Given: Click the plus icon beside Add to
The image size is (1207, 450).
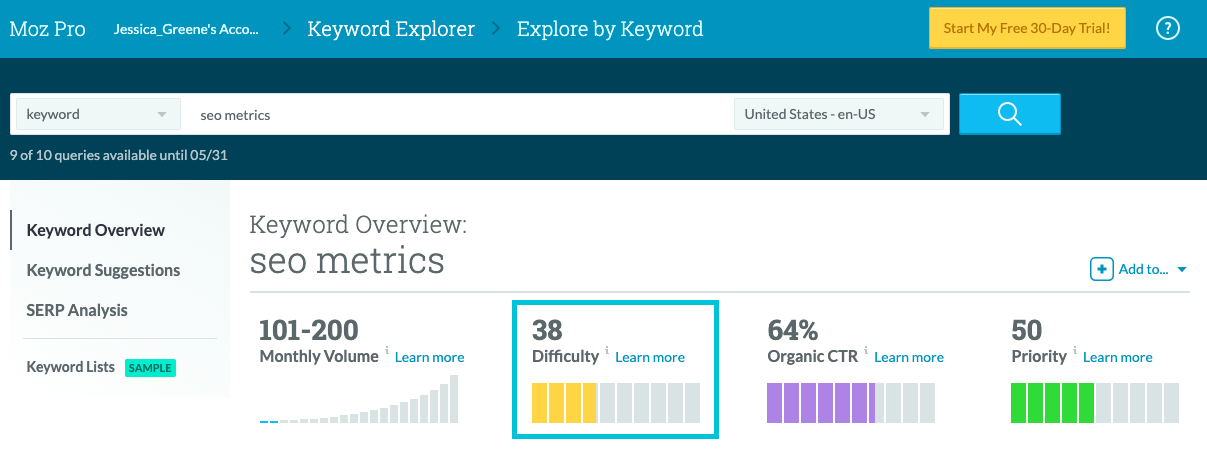Looking at the screenshot, I should (x=1101, y=269).
